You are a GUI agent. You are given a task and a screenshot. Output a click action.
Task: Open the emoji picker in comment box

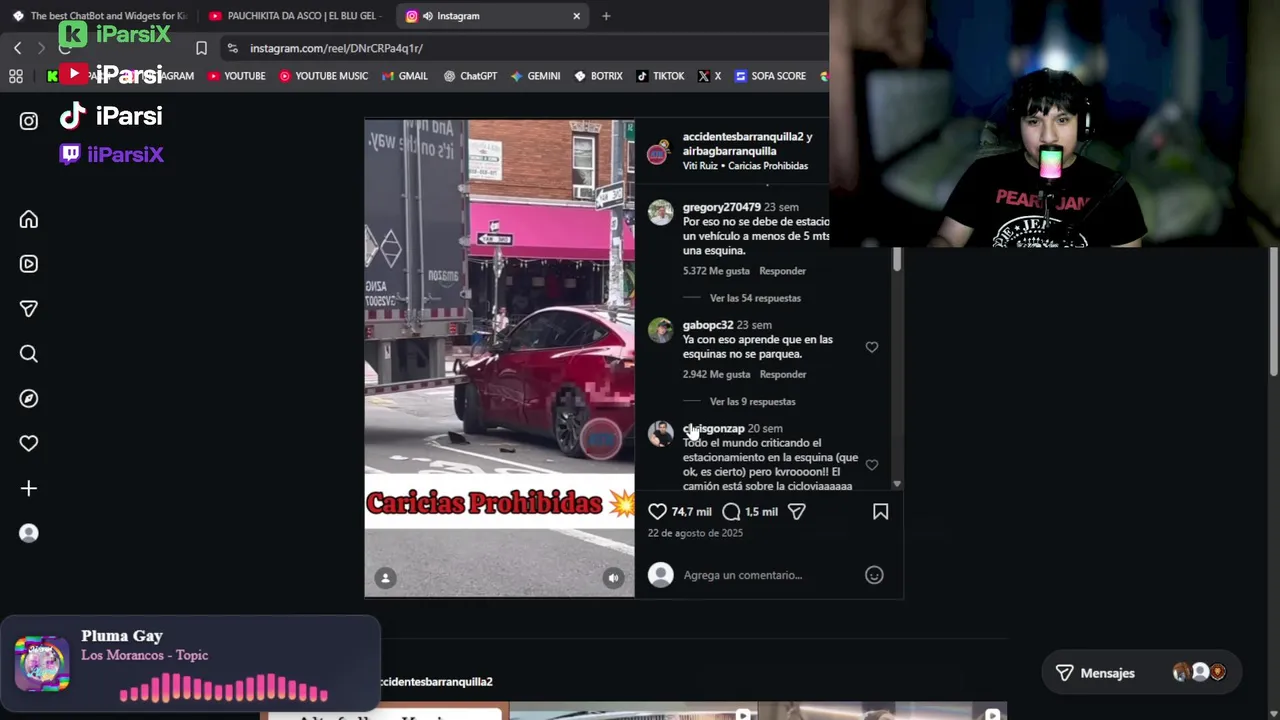[x=874, y=575]
